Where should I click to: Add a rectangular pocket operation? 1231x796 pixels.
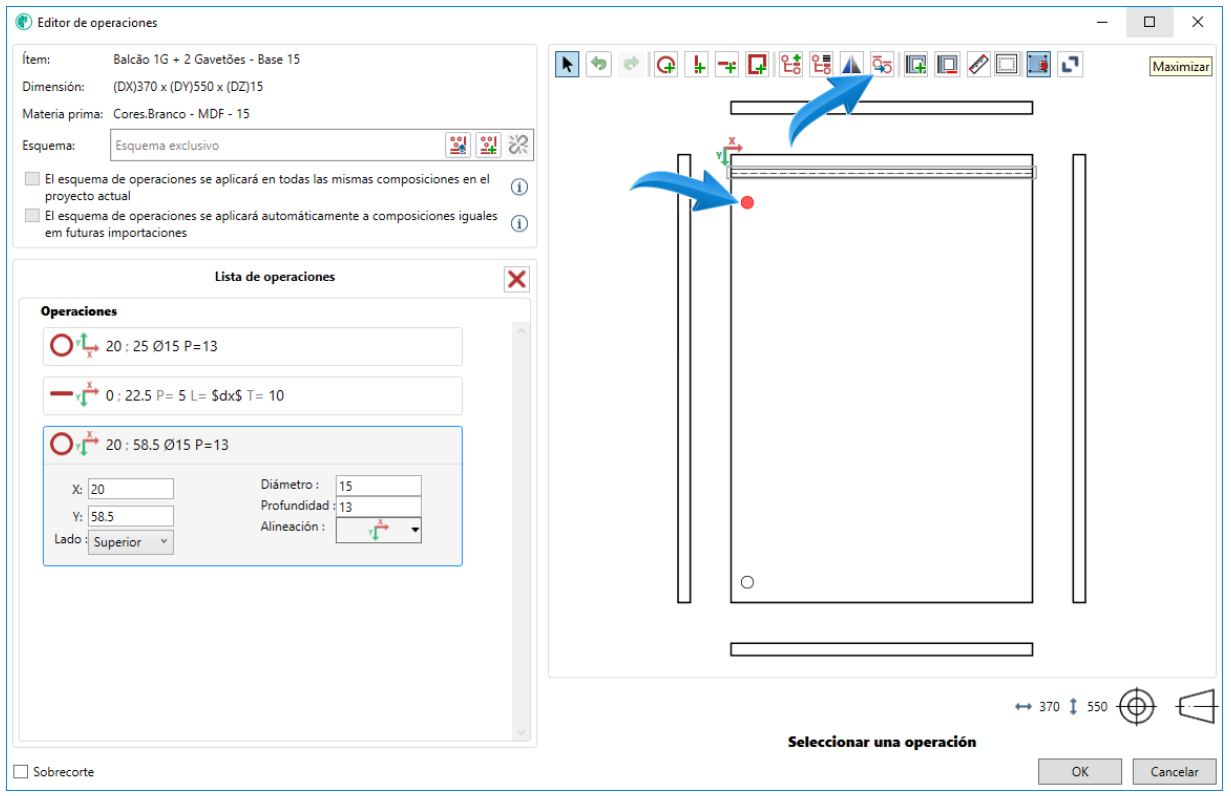(757, 65)
